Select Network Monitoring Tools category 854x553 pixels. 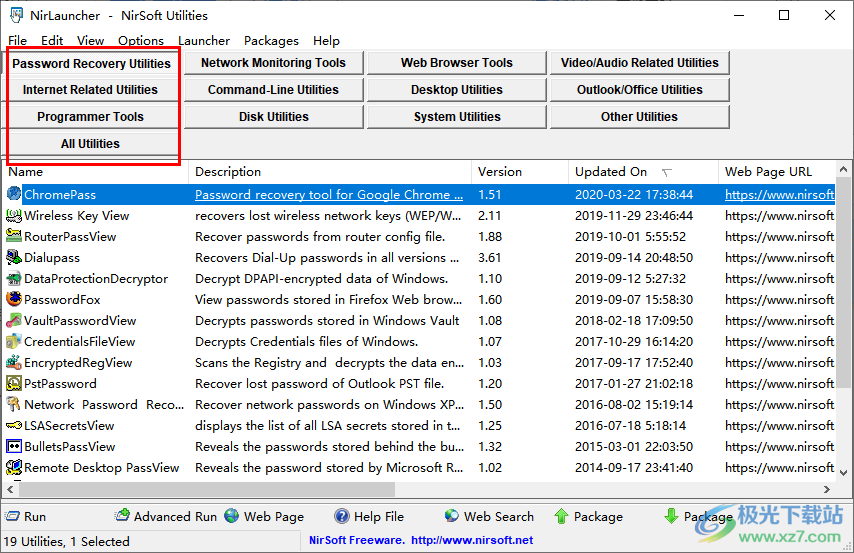click(273, 63)
